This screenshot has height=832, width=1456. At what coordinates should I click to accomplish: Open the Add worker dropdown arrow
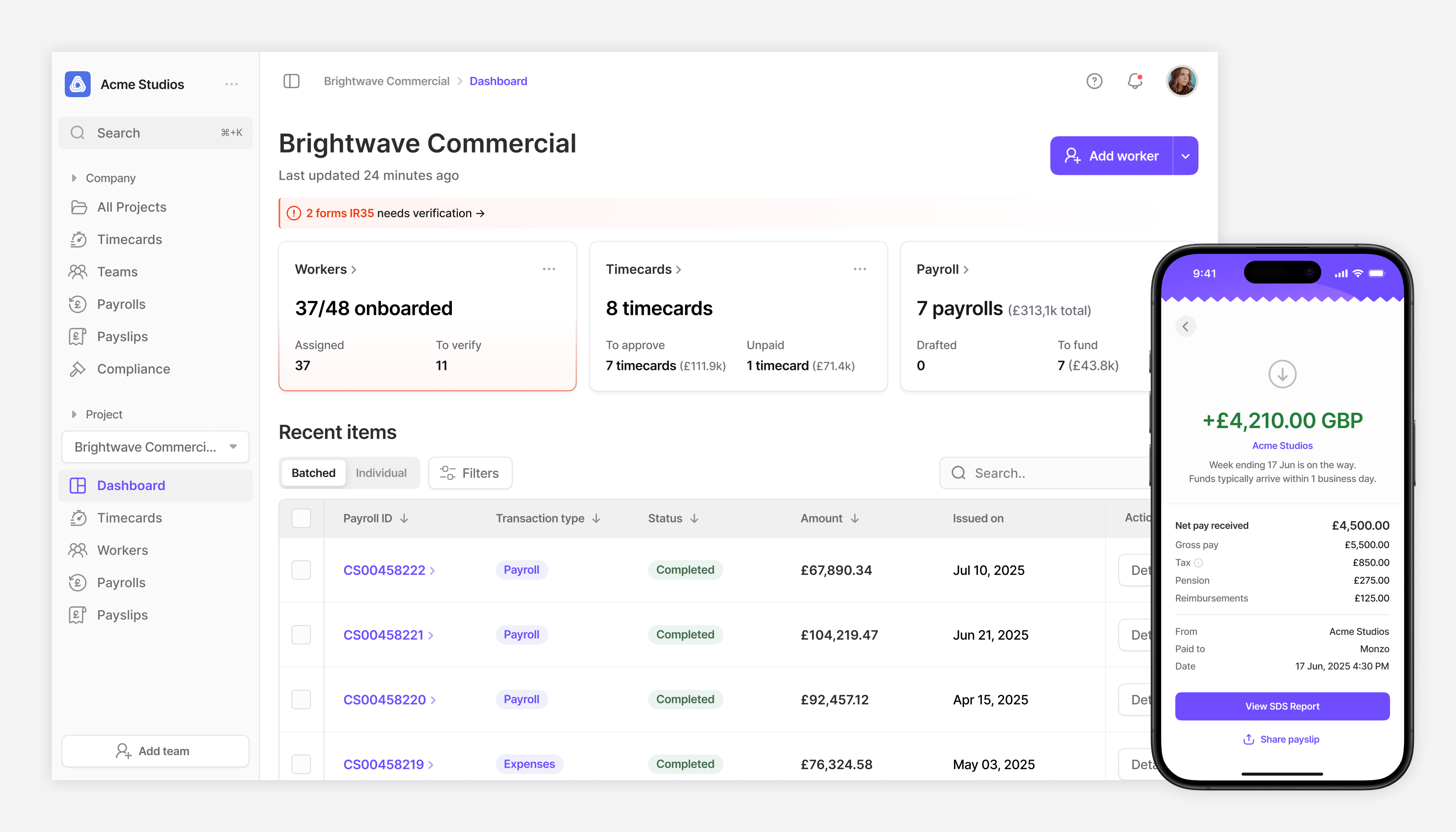(1186, 156)
